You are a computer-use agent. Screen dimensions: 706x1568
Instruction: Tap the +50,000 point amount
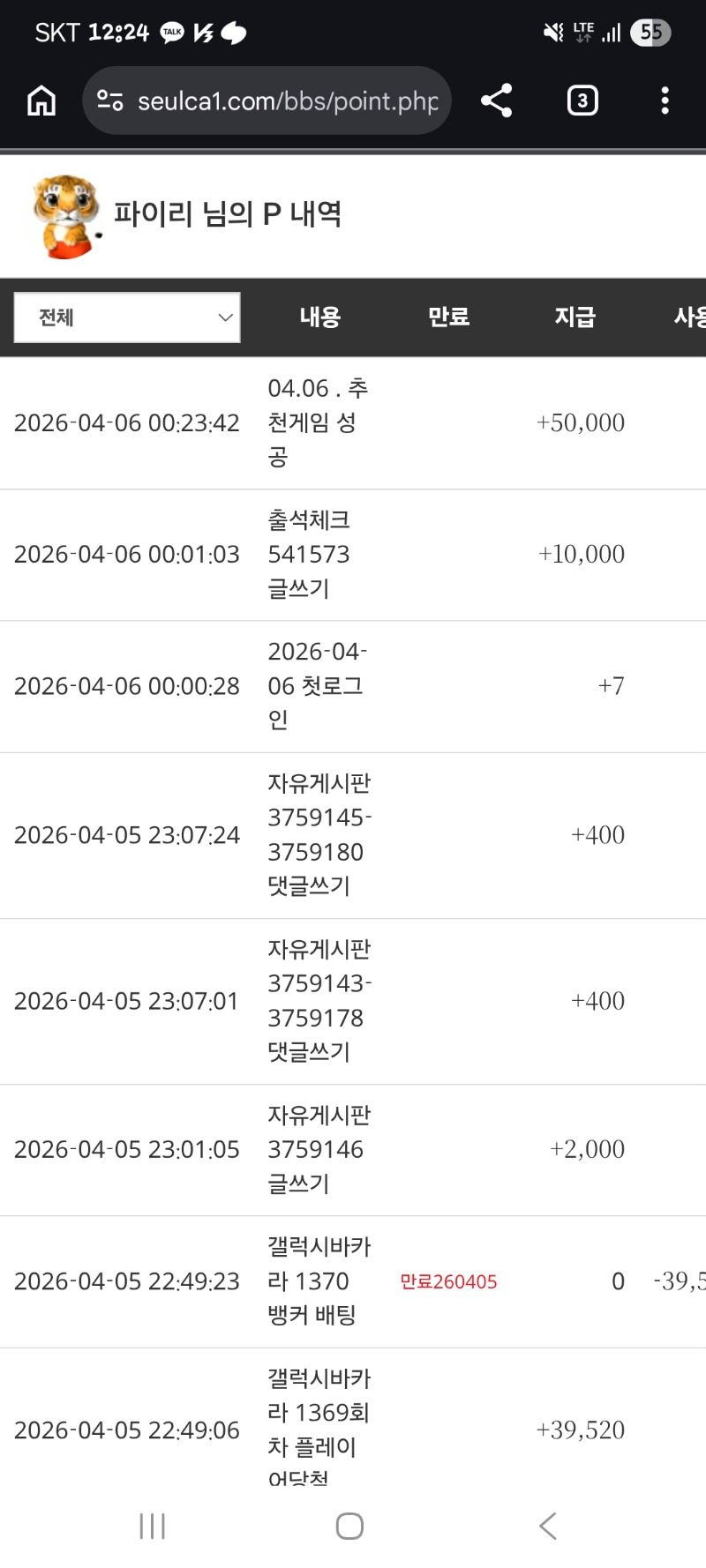click(580, 422)
